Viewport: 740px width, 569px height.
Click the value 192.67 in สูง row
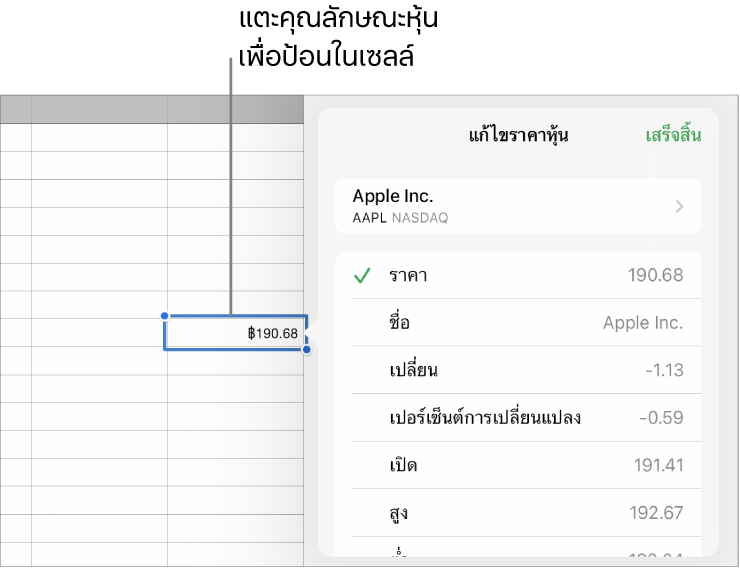point(656,513)
